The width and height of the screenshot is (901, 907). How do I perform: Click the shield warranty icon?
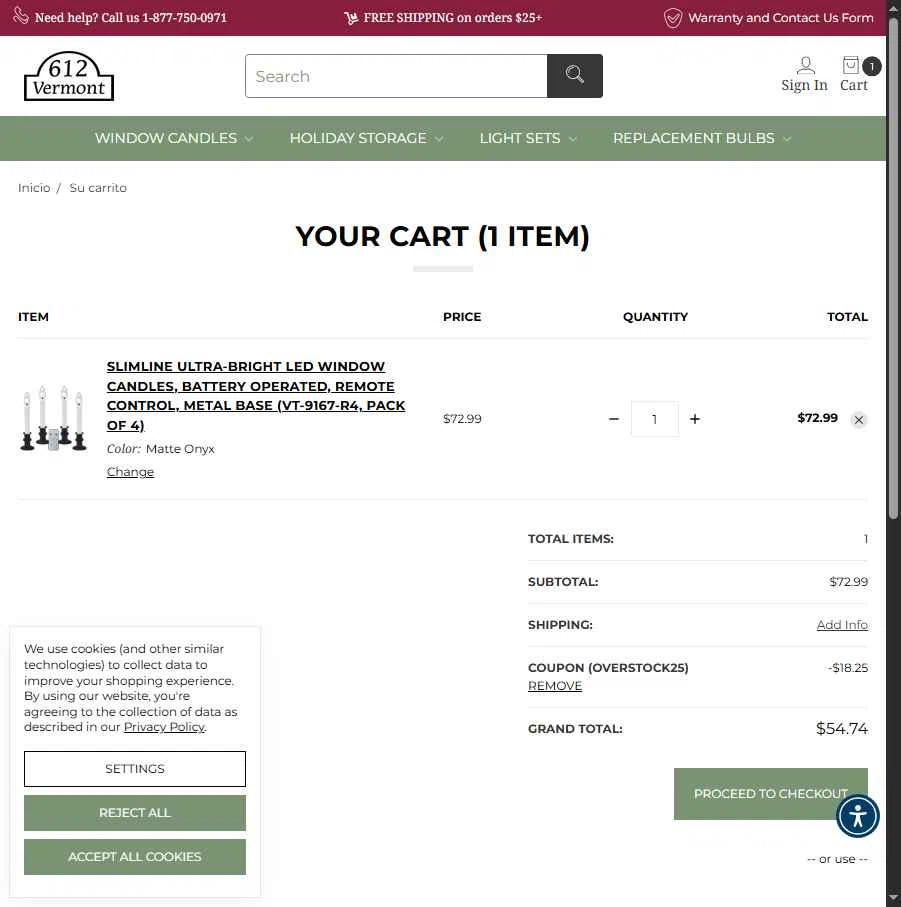pos(673,18)
